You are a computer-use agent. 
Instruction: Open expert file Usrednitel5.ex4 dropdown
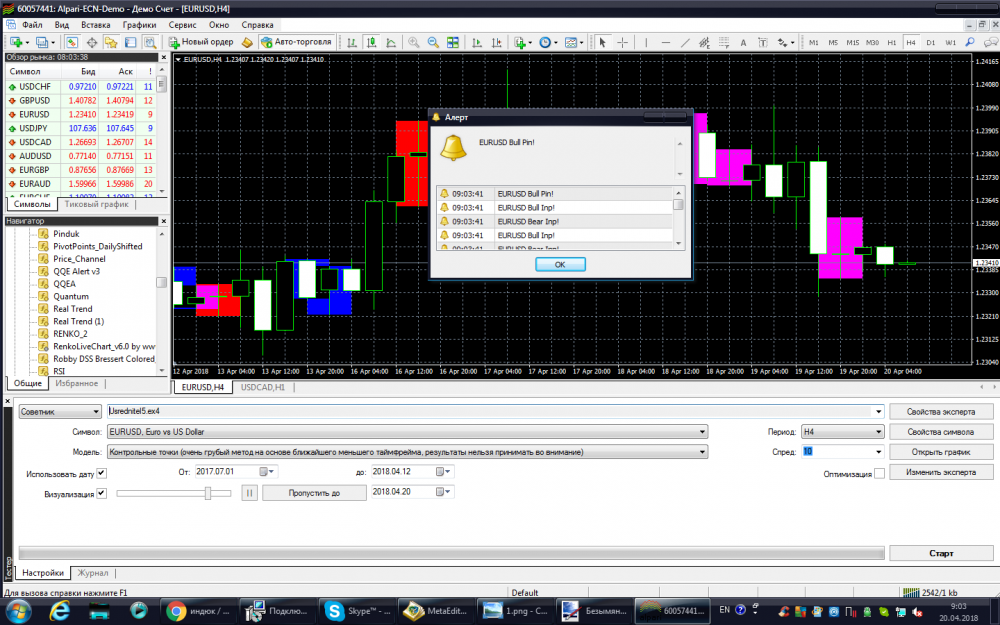(x=879, y=411)
